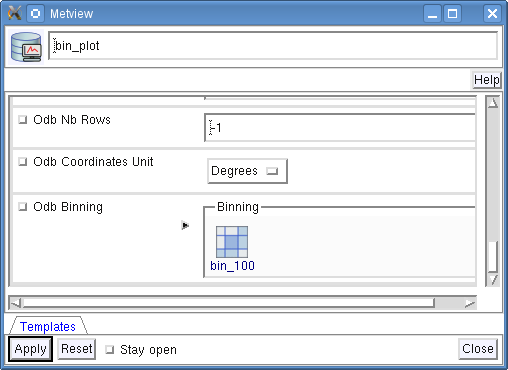Click the bin_plot name field
Viewport: 508px width, 370px height.
click(273, 46)
